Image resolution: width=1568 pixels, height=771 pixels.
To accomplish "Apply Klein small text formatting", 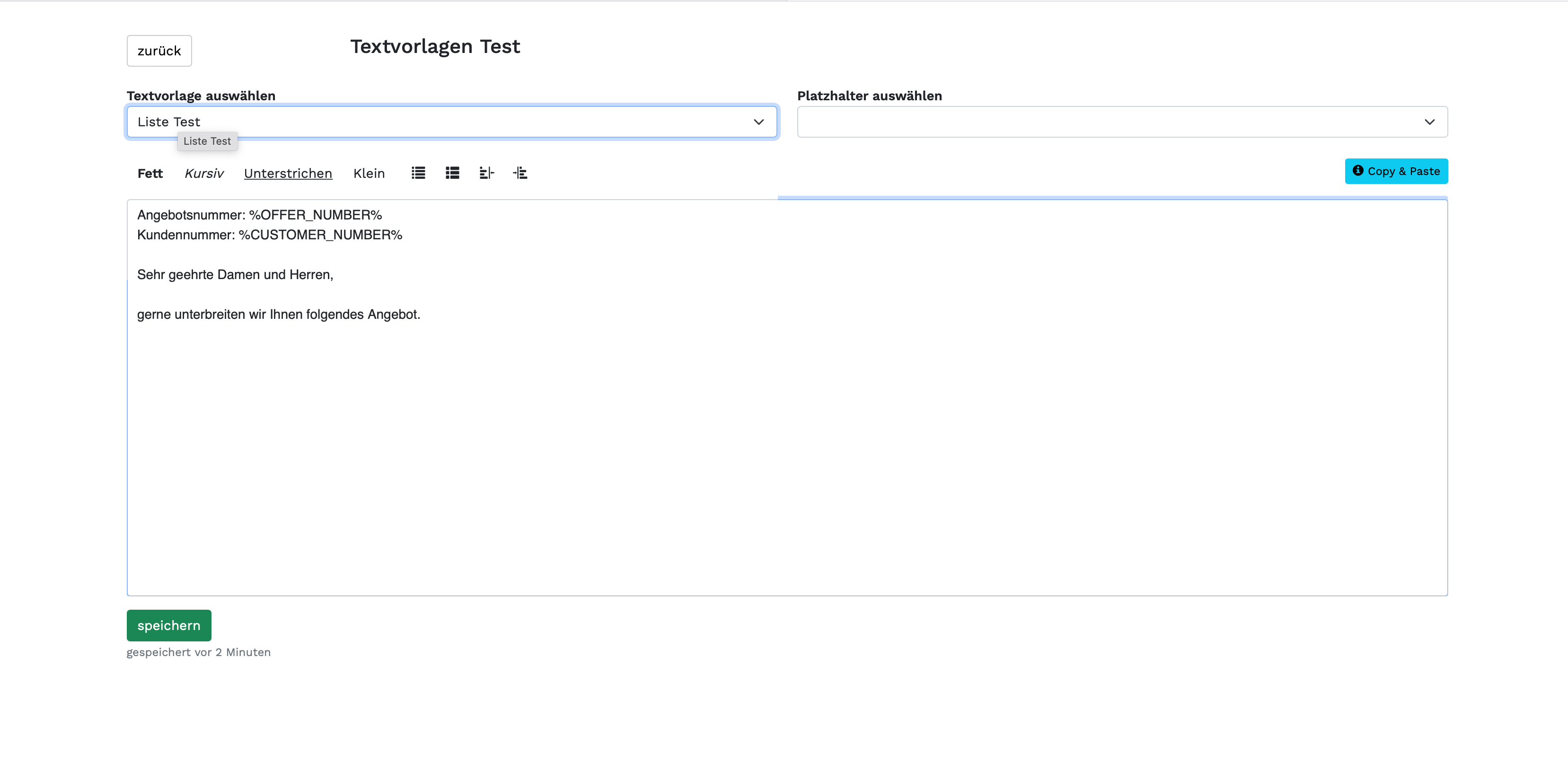I will tap(369, 174).
